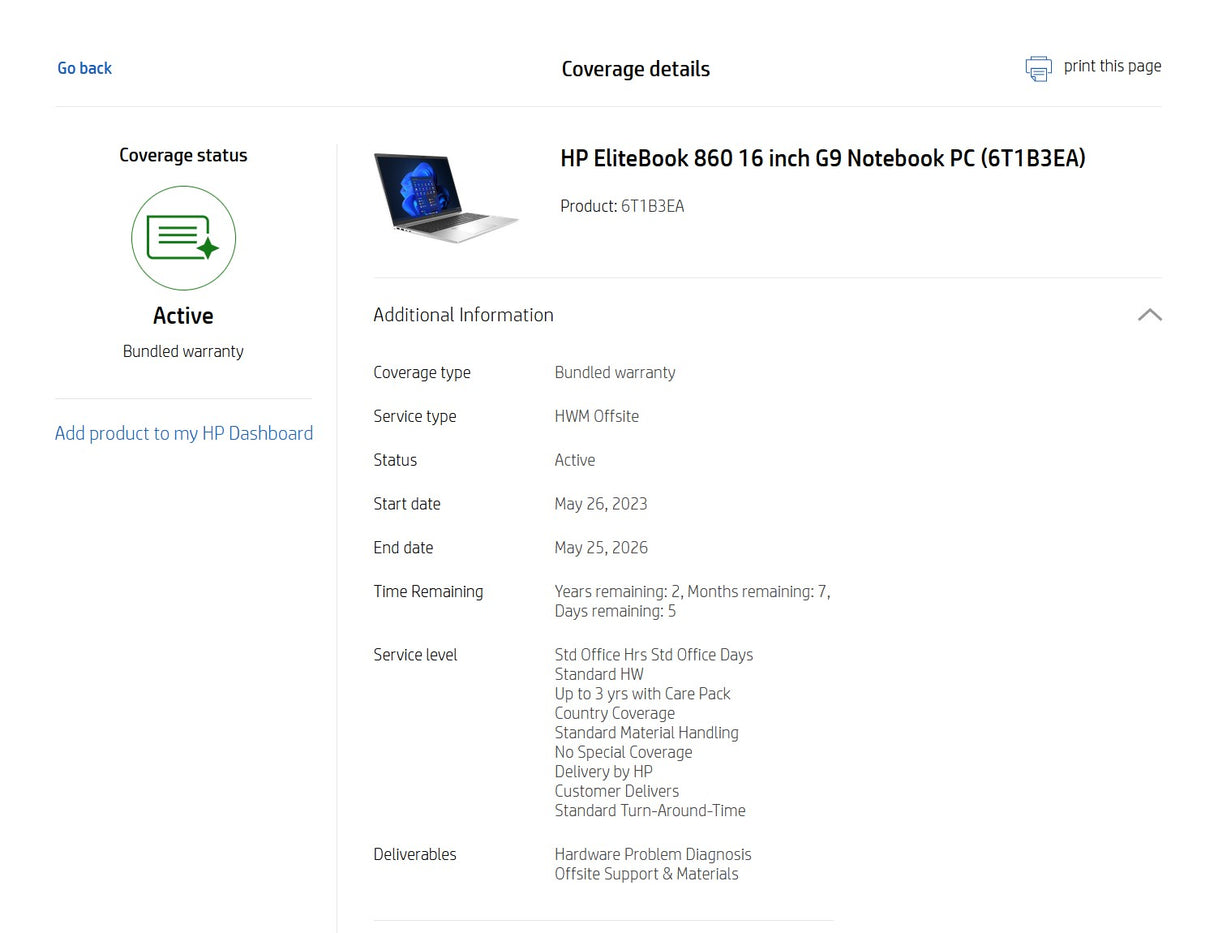
Task: Click 'Years remaining: 2, Months remaining: 7,' text
Action: [x=693, y=591]
